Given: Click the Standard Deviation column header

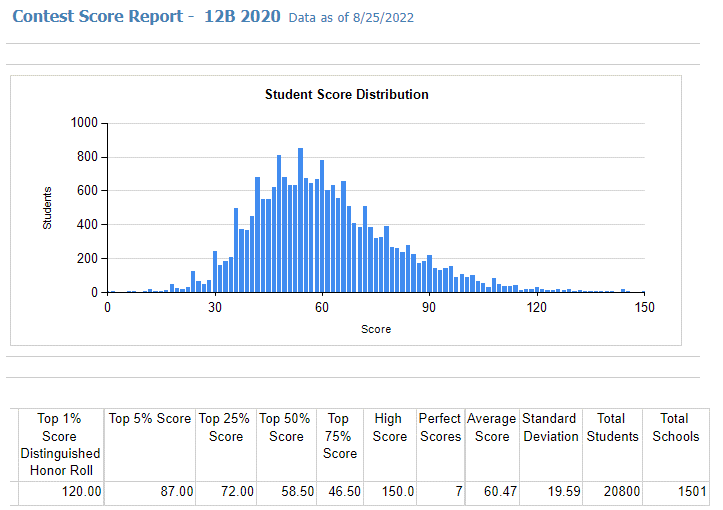Looking at the screenshot, I should coord(550,427).
